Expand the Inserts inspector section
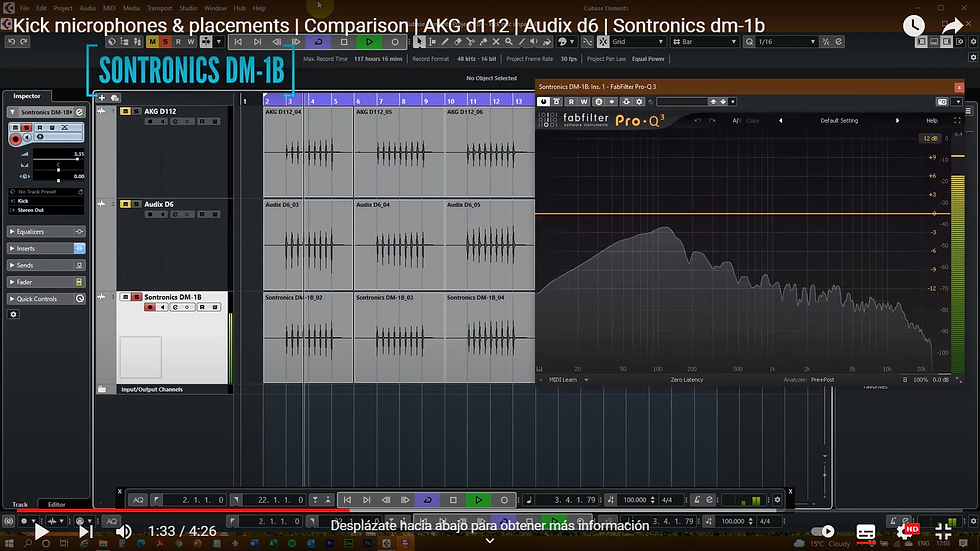Screen dimensions: 980x551 [46, 249]
